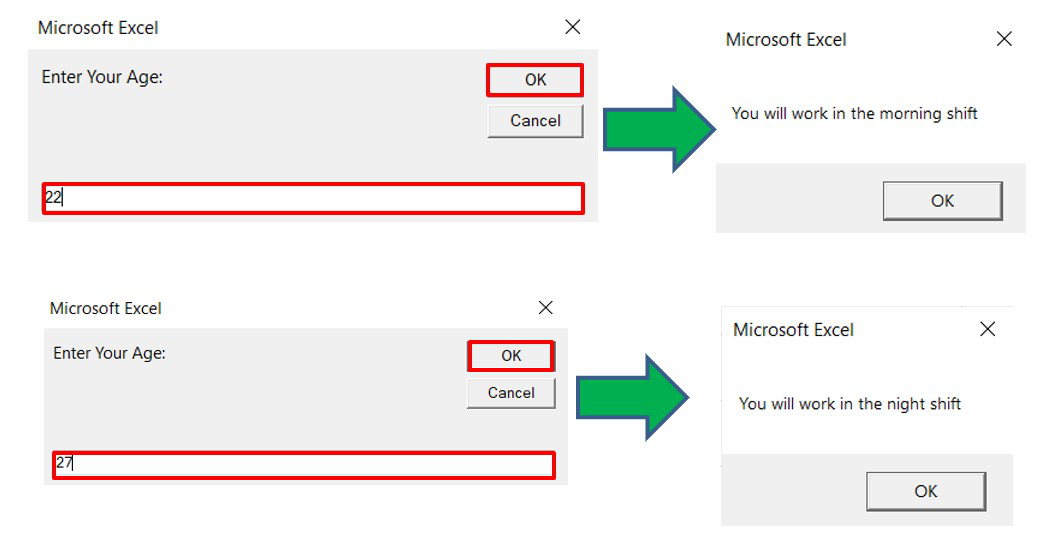Confirm OK on the morning shift message
This screenshot has height=550, width=1058.
point(943,201)
